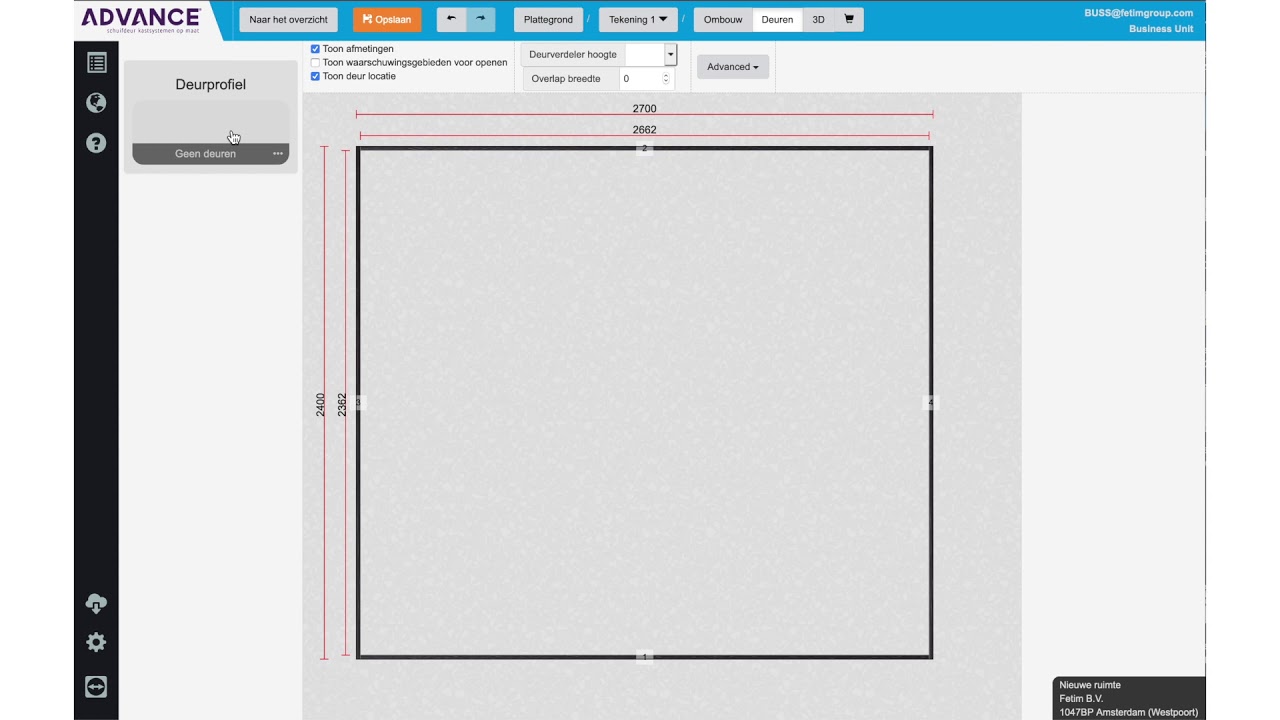The height and width of the screenshot is (720, 1280).
Task: Expand the Advanced dropdown
Action: (x=732, y=67)
